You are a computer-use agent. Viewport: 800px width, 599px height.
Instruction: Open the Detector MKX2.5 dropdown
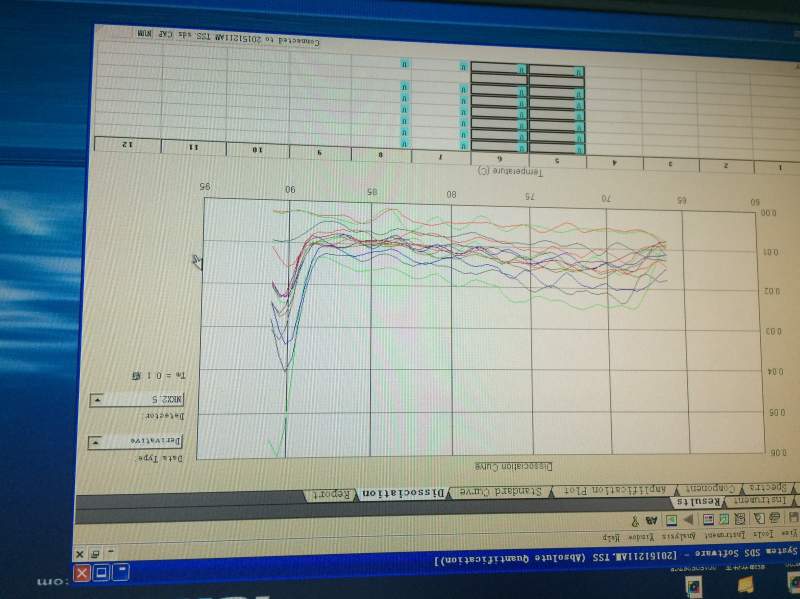click(x=137, y=400)
